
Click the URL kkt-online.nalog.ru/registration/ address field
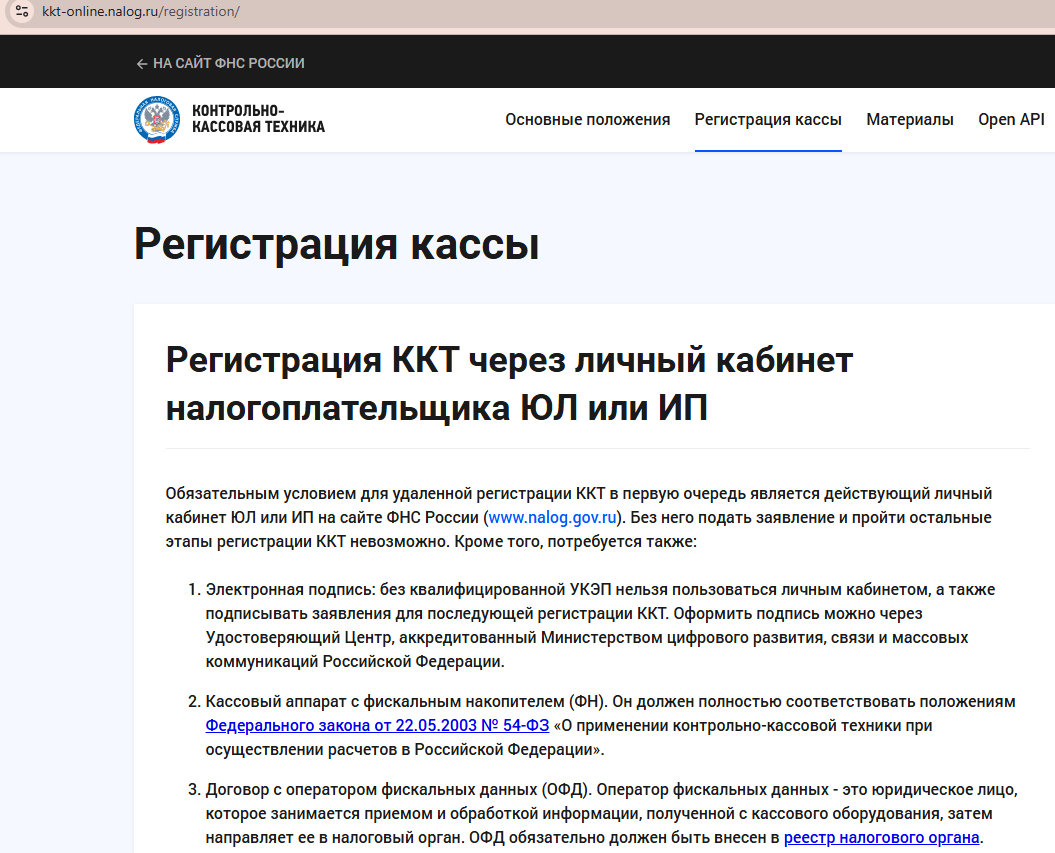(x=141, y=11)
